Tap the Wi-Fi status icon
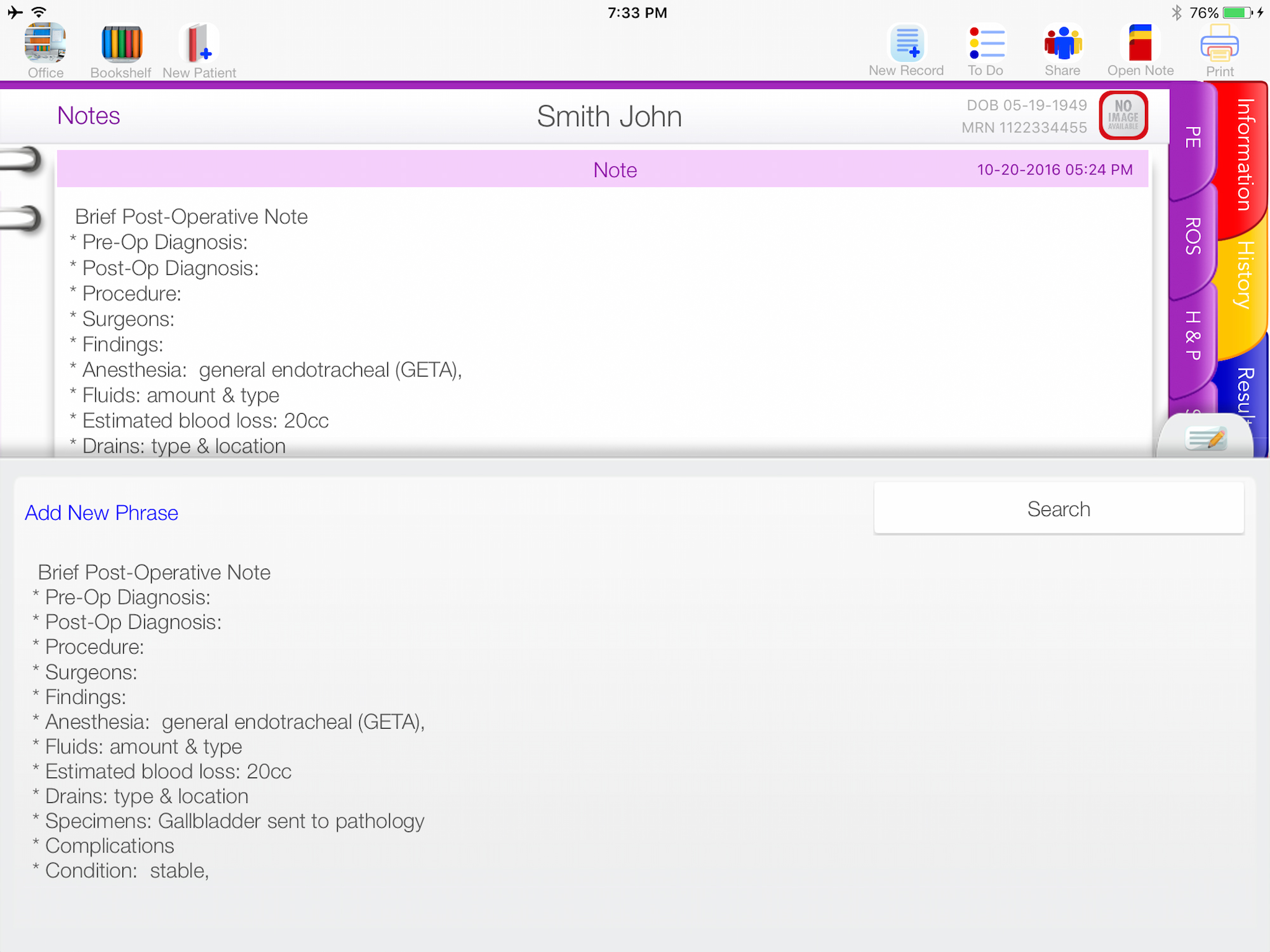1270x952 pixels. pos(39,12)
